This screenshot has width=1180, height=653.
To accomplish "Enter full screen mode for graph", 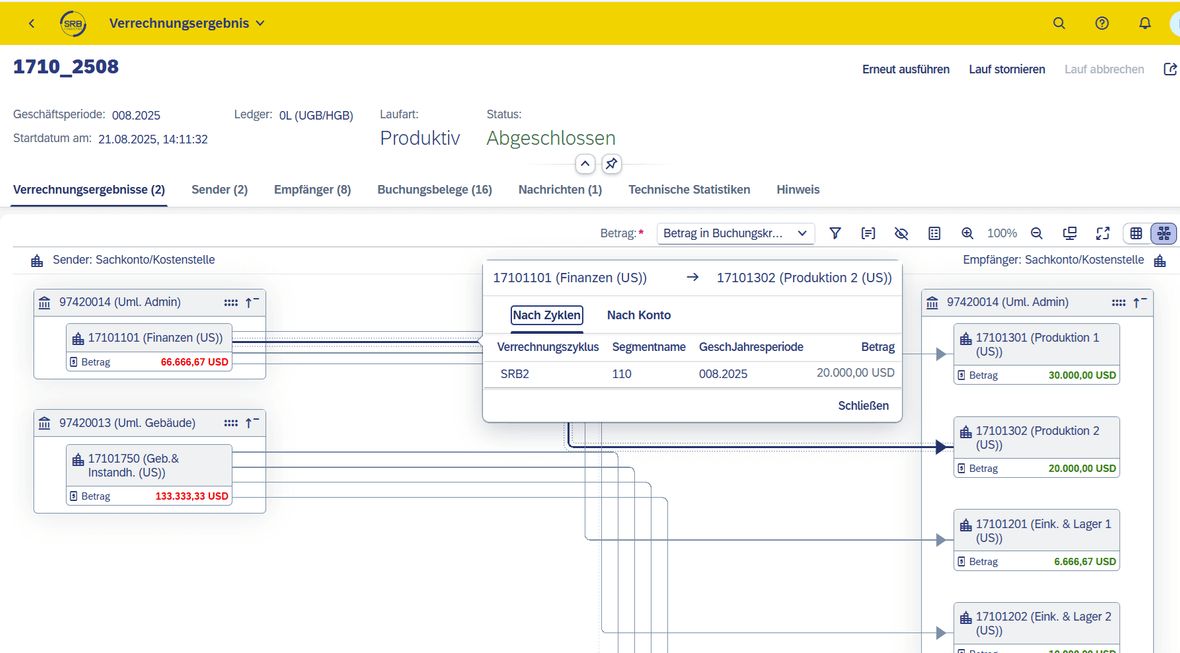I will point(1102,233).
